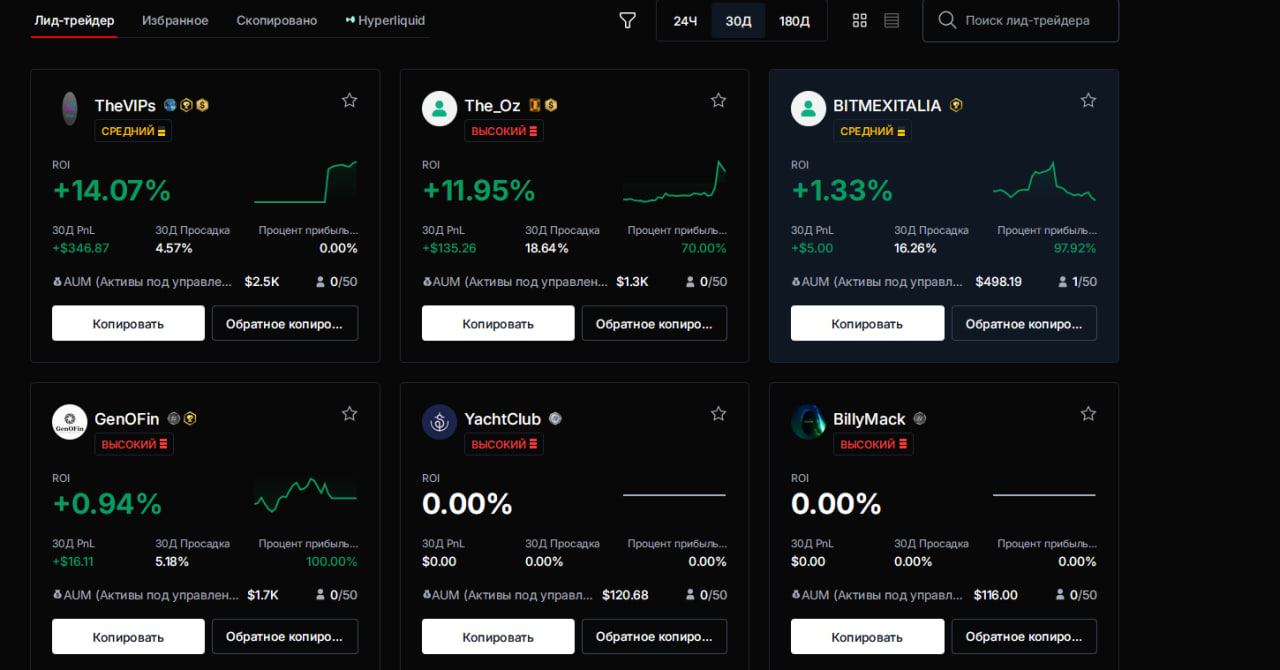The image size is (1280, 670).
Task: Favorite YachtClub with star icon
Action: (x=718, y=413)
